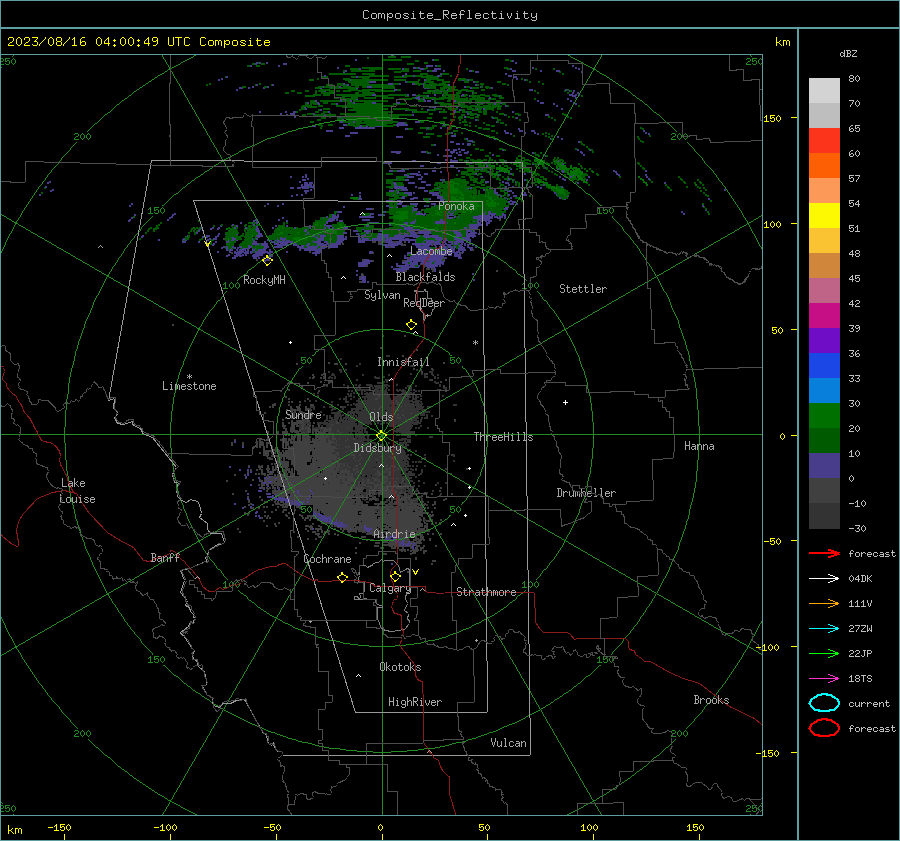Select the bright green 20–30 dBZ swatch
The width and height of the screenshot is (900, 841).
pyautogui.click(x=824, y=416)
